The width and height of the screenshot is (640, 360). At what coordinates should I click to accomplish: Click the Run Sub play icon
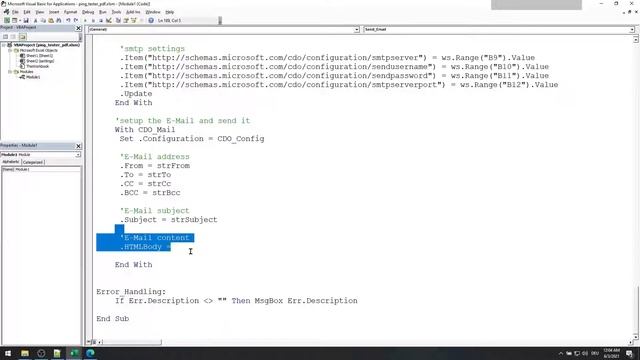(x=85, y=20)
